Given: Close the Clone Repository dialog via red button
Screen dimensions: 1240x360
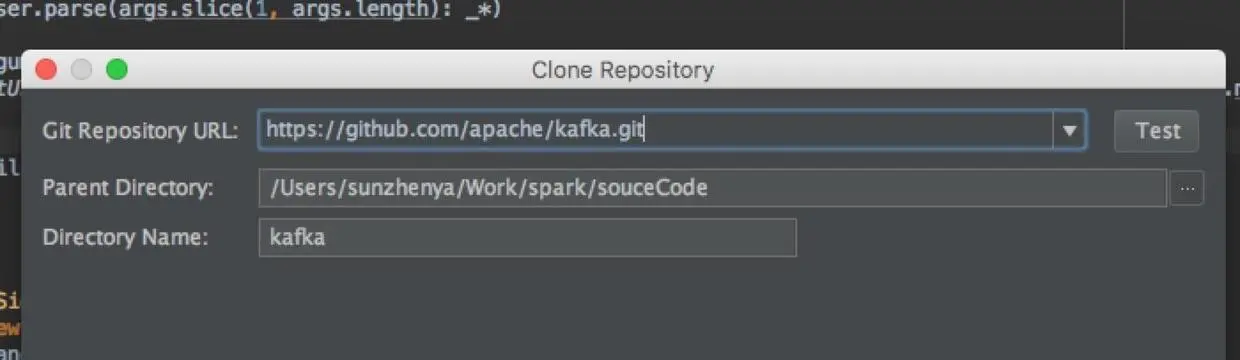Looking at the screenshot, I should click(x=46, y=70).
